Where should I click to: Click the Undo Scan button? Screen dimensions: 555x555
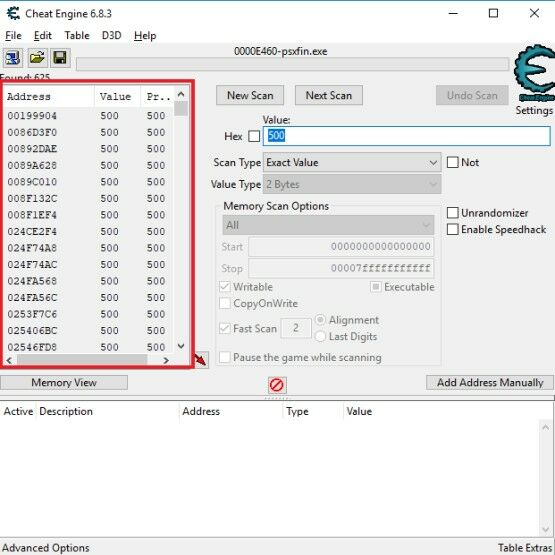472,96
